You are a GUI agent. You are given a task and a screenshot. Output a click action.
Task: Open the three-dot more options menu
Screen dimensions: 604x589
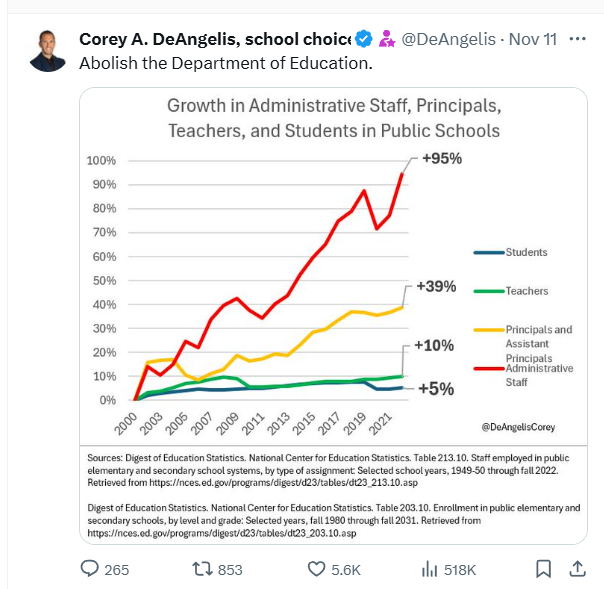click(x=577, y=40)
